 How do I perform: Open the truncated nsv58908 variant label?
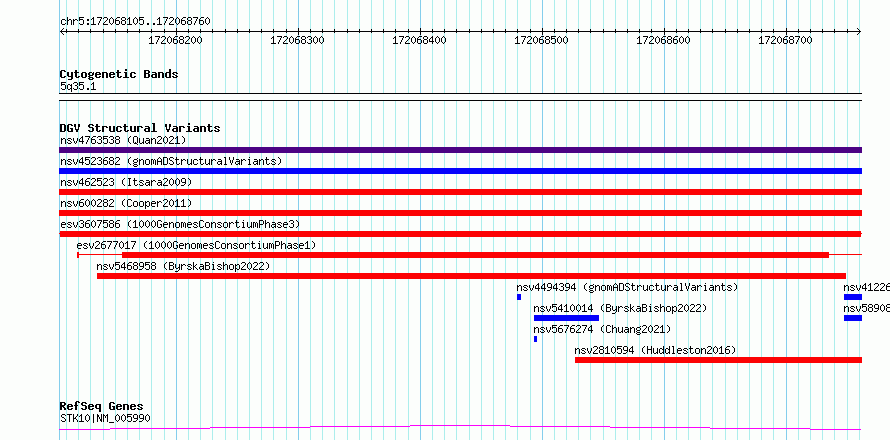866,308
